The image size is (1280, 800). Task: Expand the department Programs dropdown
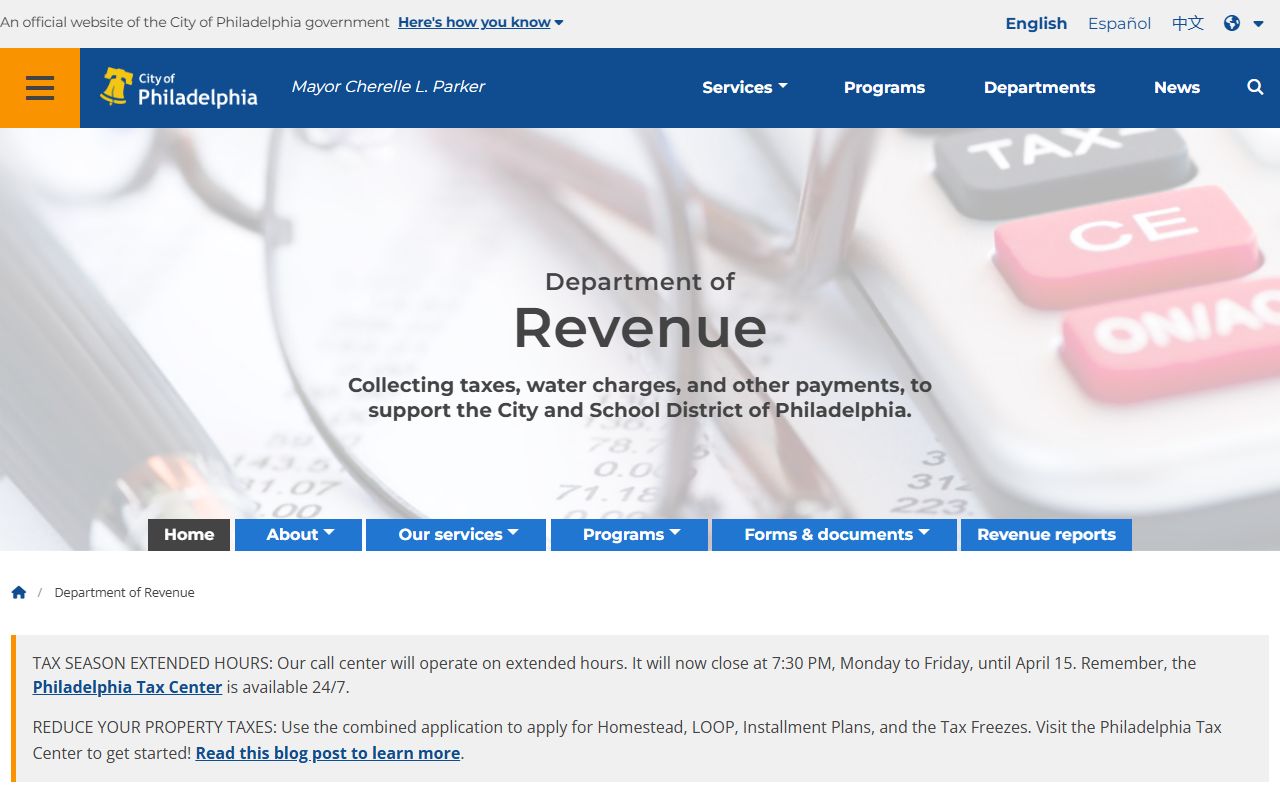pyautogui.click(x=630, y=534)
